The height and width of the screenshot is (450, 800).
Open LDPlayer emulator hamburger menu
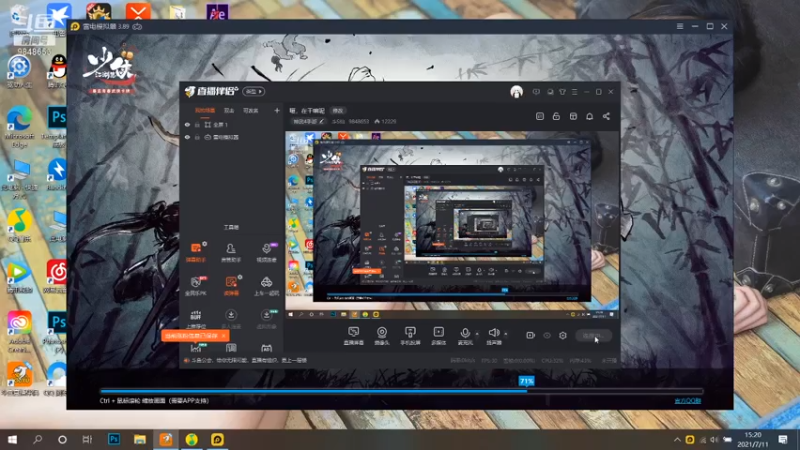[680, 26]
